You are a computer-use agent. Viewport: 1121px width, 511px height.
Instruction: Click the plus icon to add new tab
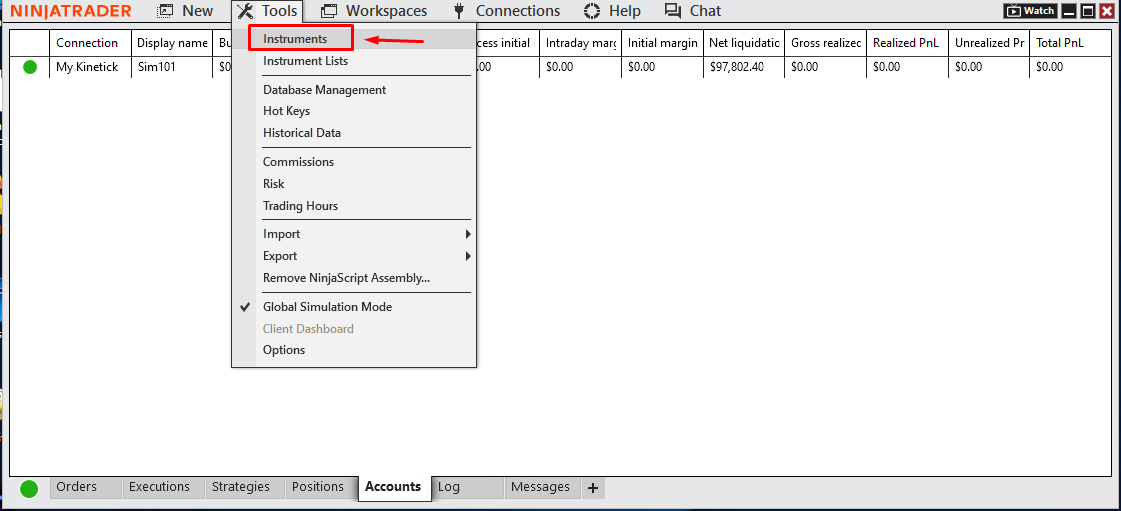tap(593, 488)
